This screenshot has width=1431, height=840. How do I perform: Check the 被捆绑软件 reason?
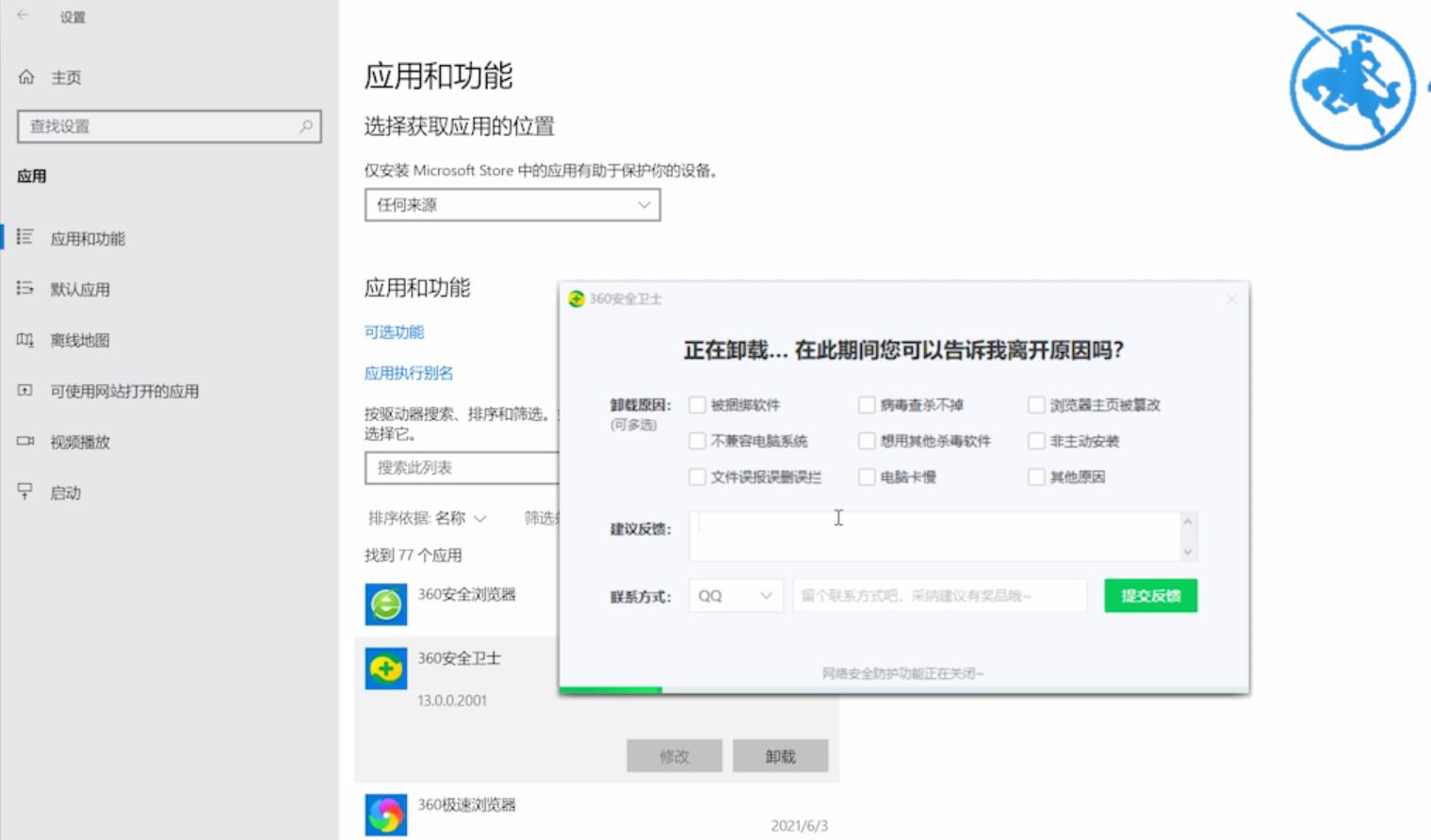[697, 405]
